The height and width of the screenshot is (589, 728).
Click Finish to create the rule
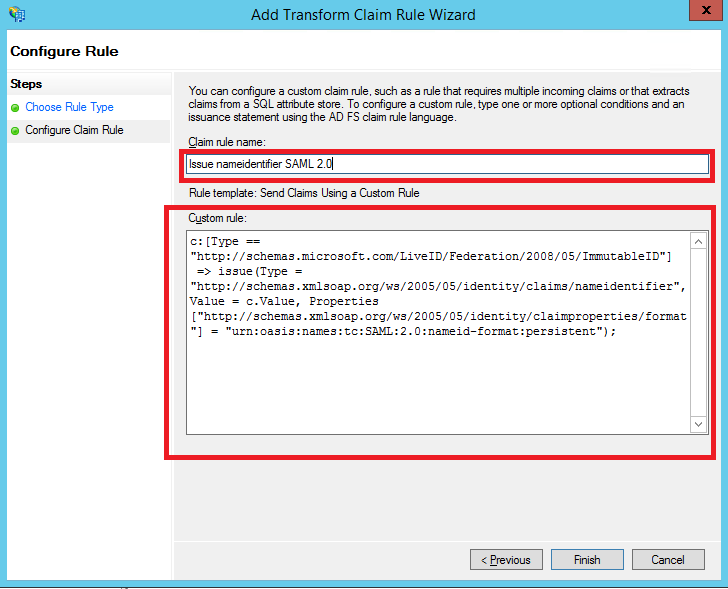[587, 560]
